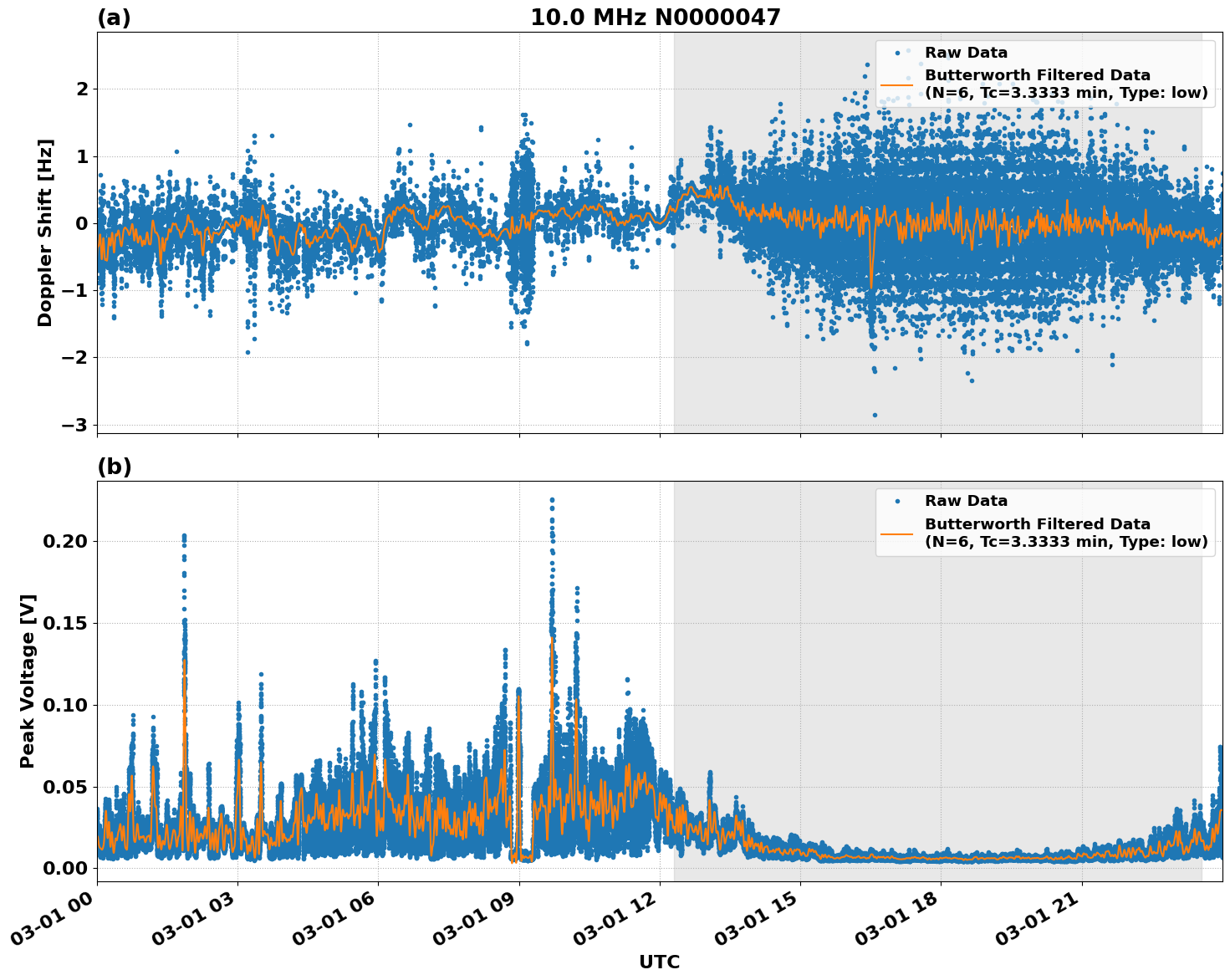Click the "(b)" panel label
1230x980 pixels.
point(113,466)
